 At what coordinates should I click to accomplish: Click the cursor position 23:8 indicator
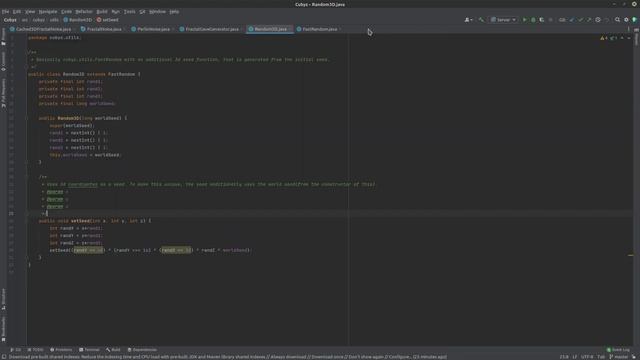[x=564, y=357]
